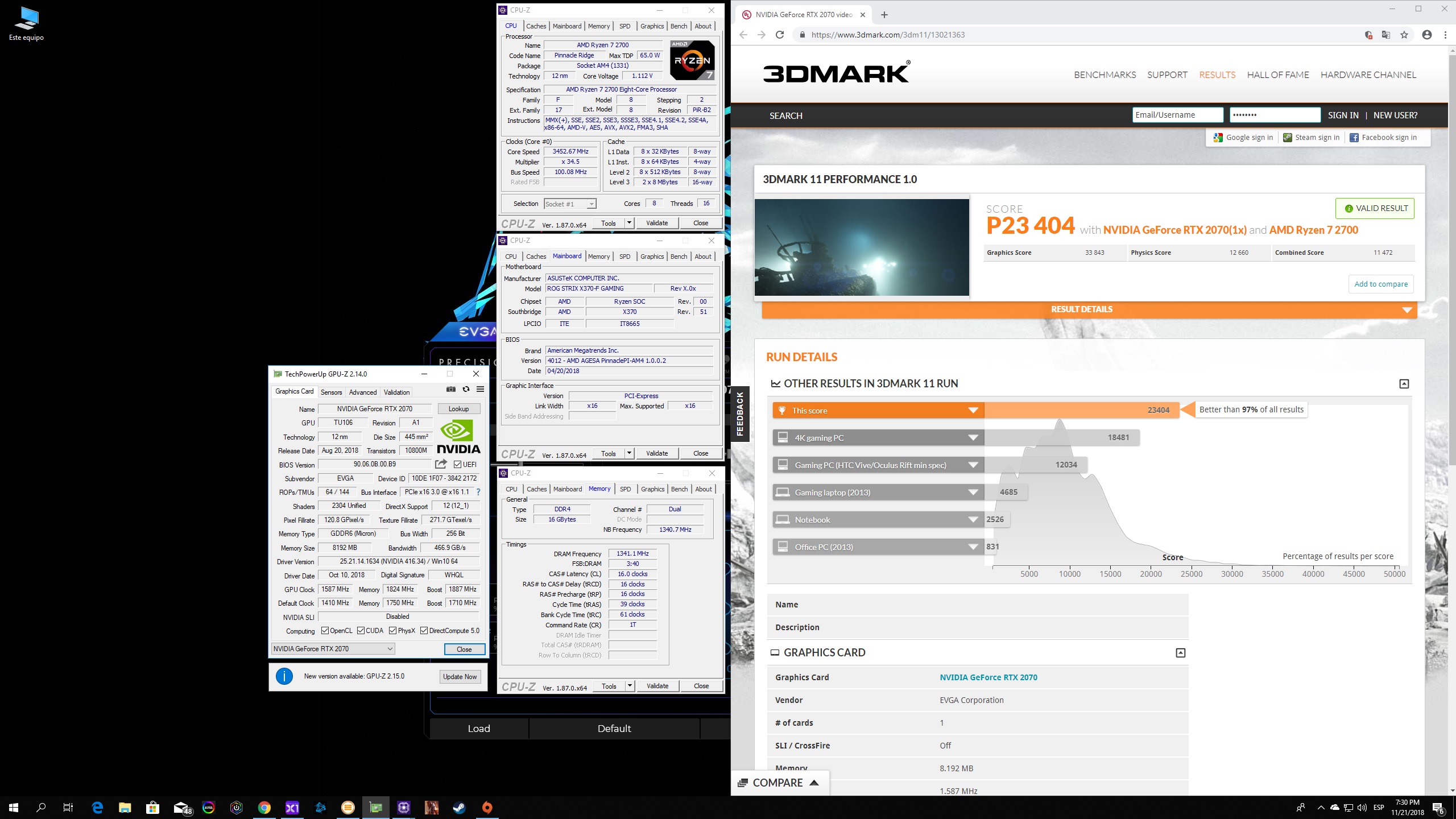Viewport: 1456px width, 819px height.
Task: Open the HALL OF FAME menu item
Action: (x=1278, y=75)
